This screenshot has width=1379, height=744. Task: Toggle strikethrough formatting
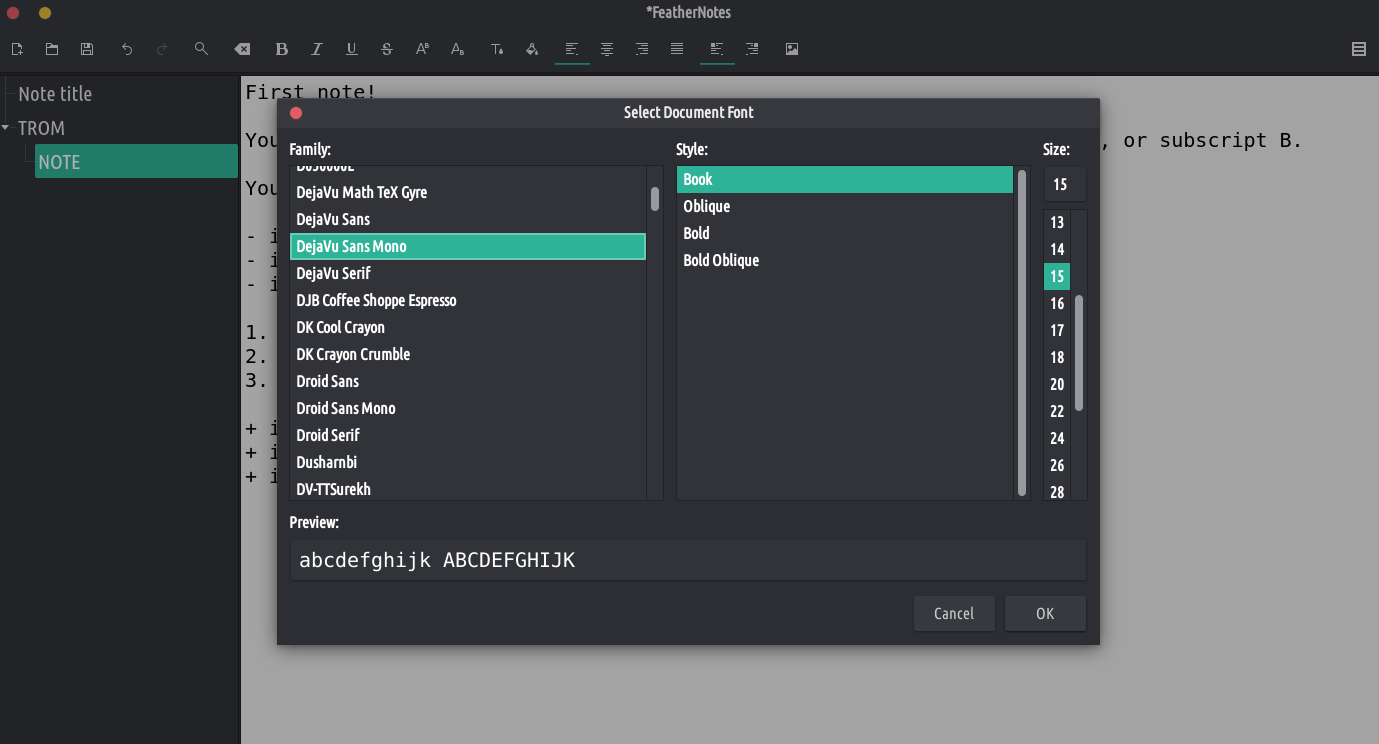click(387, 49)
